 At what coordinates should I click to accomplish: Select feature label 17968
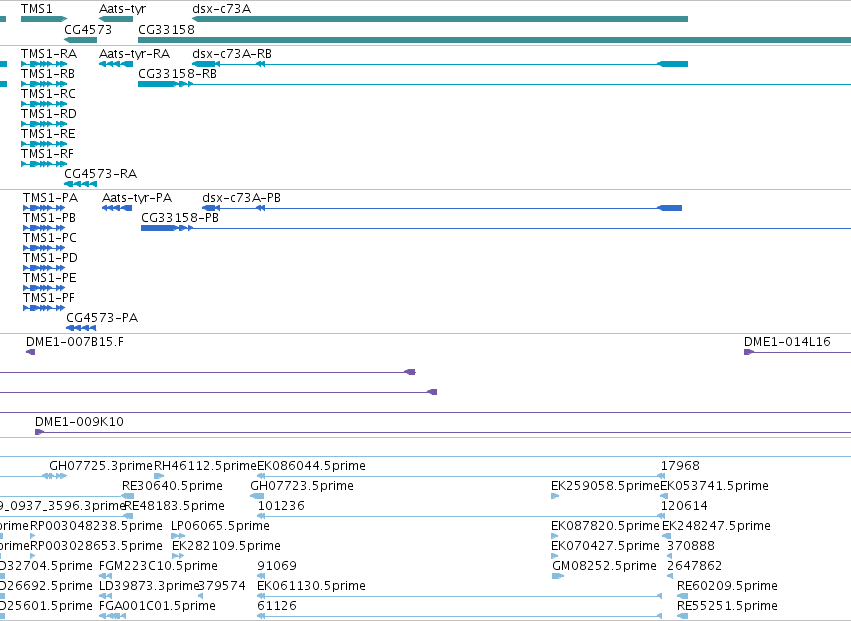pos(680,466)
